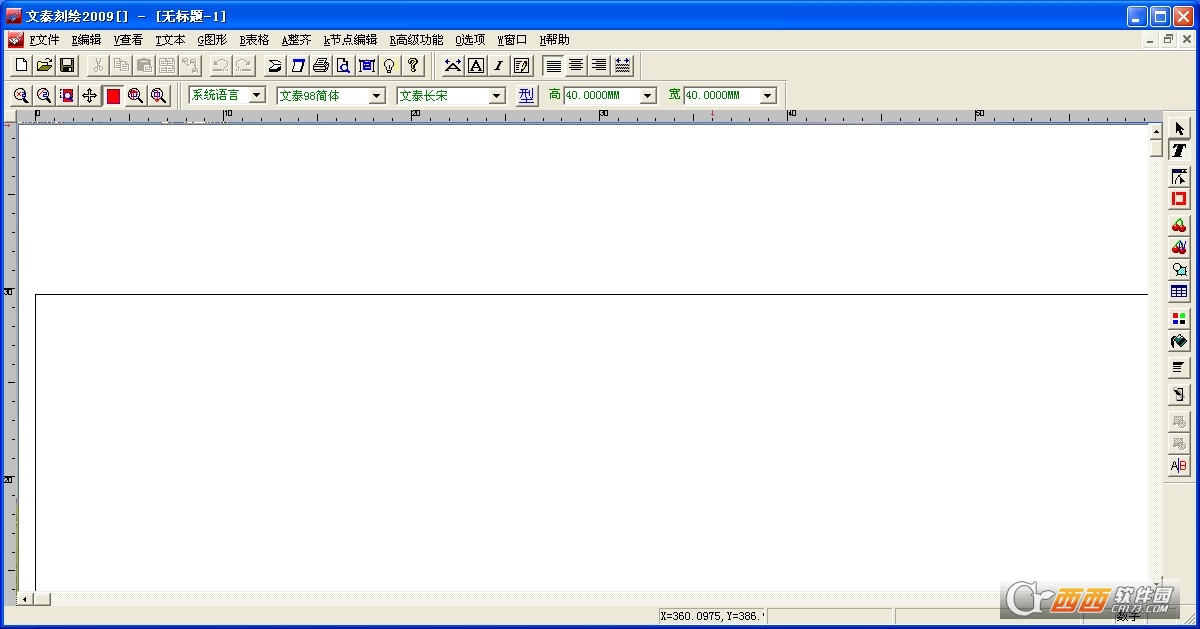
Task: Open a file using the folder icon
Action: pyautogui.click(x=44, y=66)
